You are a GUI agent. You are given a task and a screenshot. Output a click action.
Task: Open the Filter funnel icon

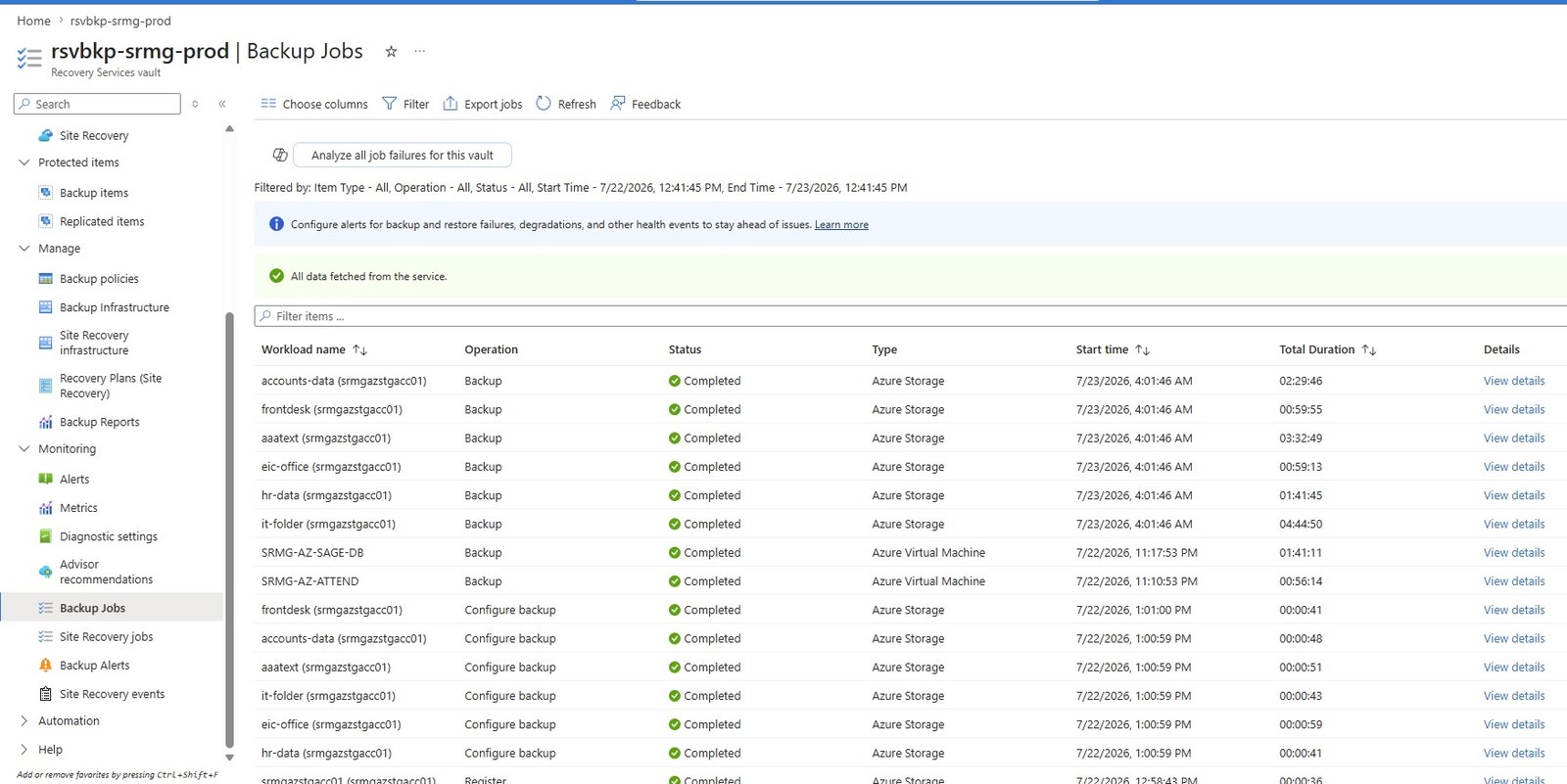[x=390, y=104]
